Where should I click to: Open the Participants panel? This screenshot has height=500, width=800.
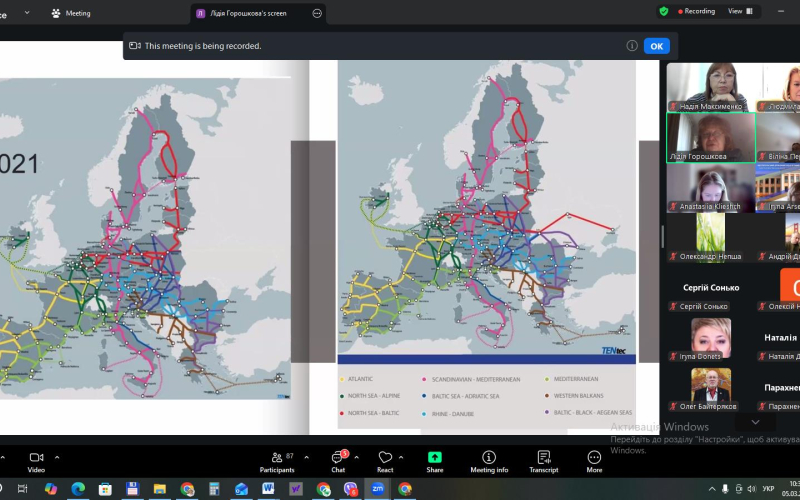point(276,460)
